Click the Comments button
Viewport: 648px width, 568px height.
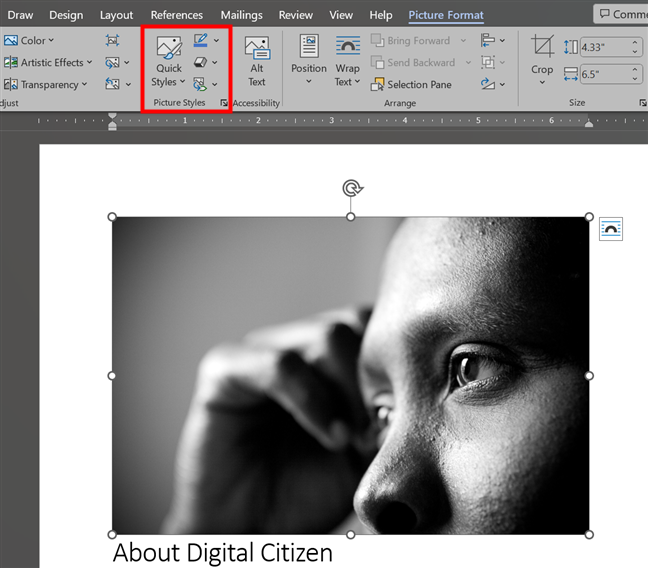point(621,14)
